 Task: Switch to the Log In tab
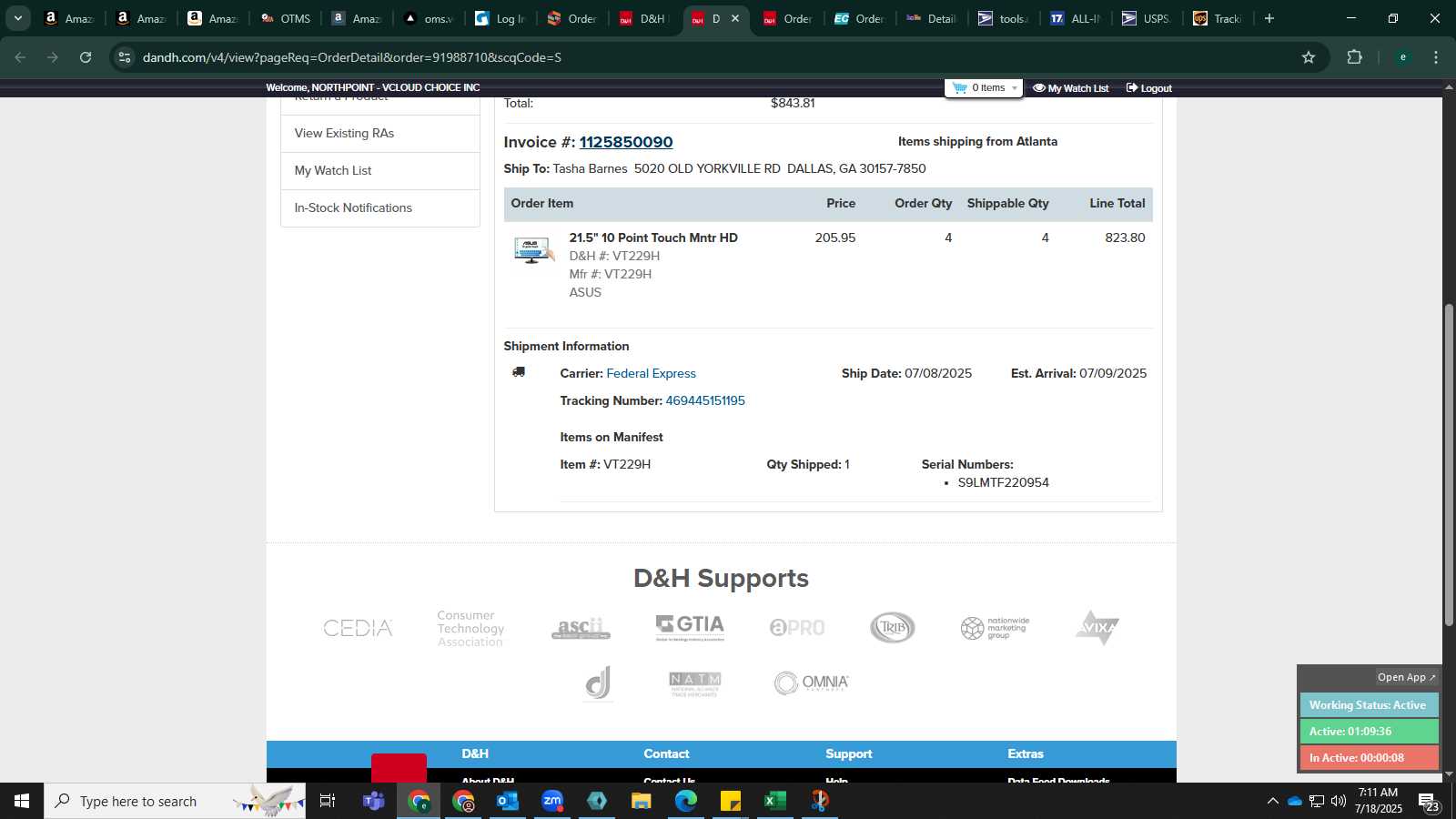point(500,18)
